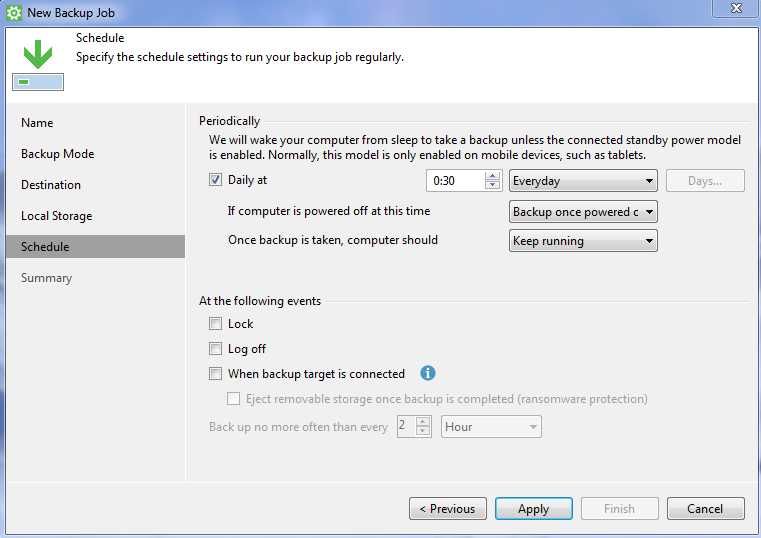Open the Backup once powered on dropdown
The width and height of the screenshot is (761, 538).
click(x=583, y=212)
